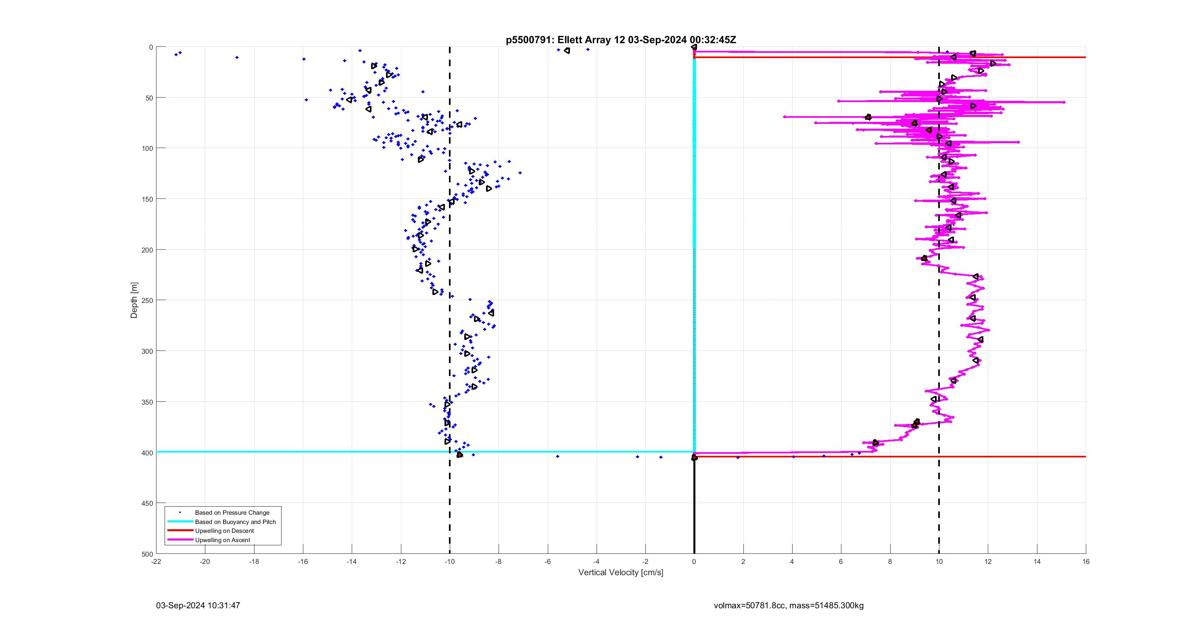Click the red line sample in the legend

(180, 531)
